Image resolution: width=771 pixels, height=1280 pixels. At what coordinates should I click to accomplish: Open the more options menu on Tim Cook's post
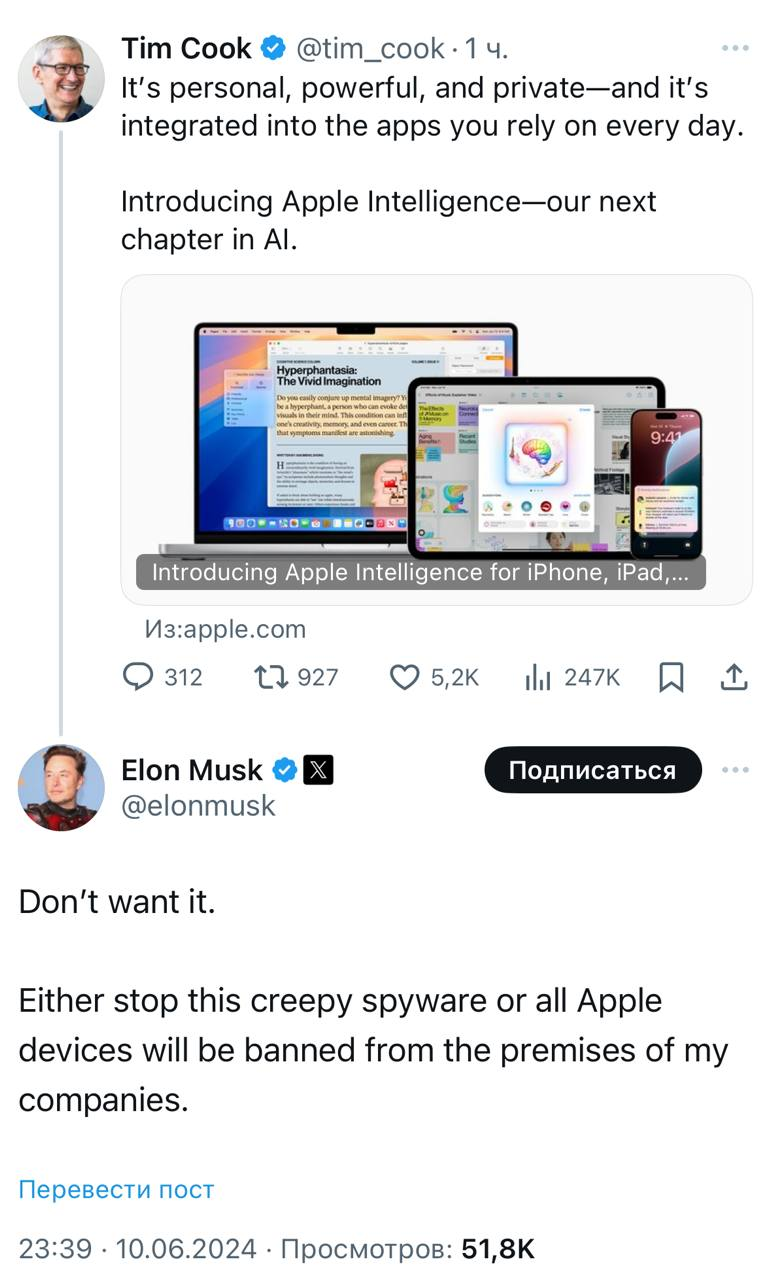735,48
